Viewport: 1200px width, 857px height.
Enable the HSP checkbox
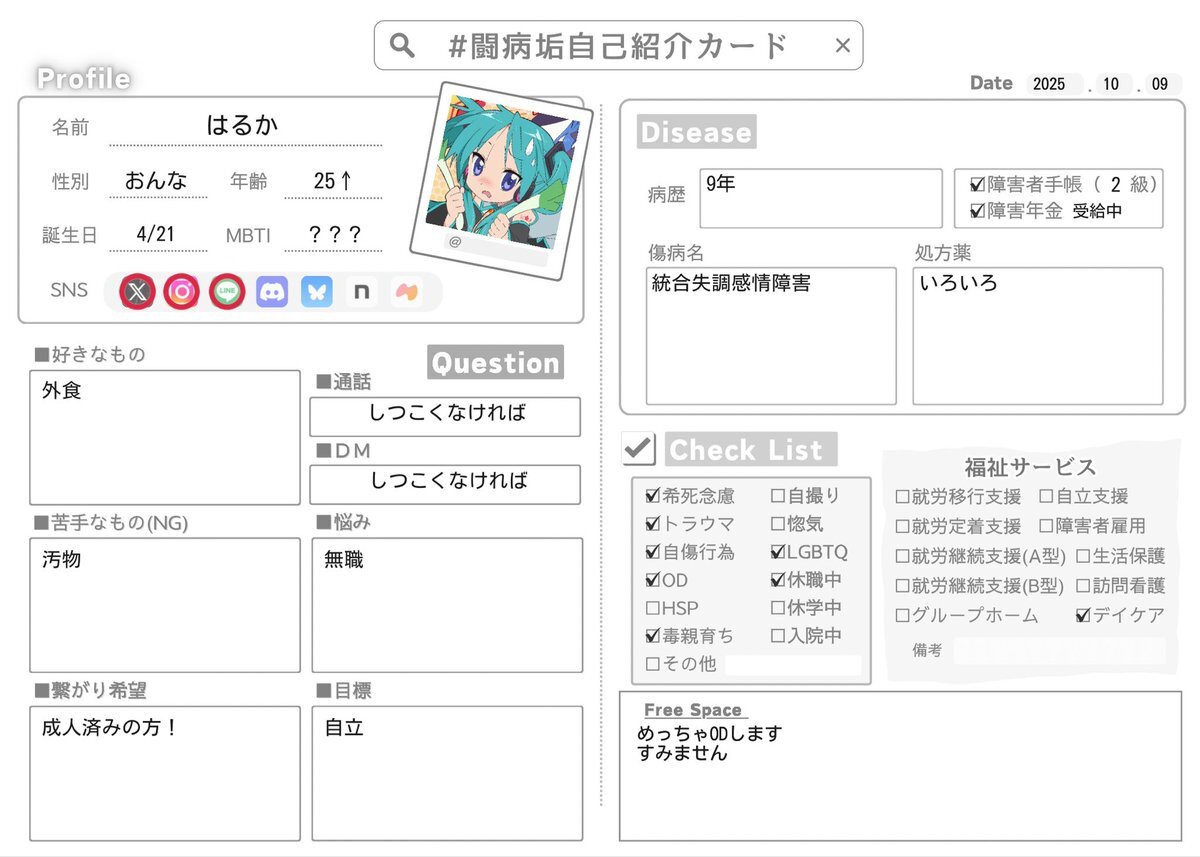pos(653,607)
